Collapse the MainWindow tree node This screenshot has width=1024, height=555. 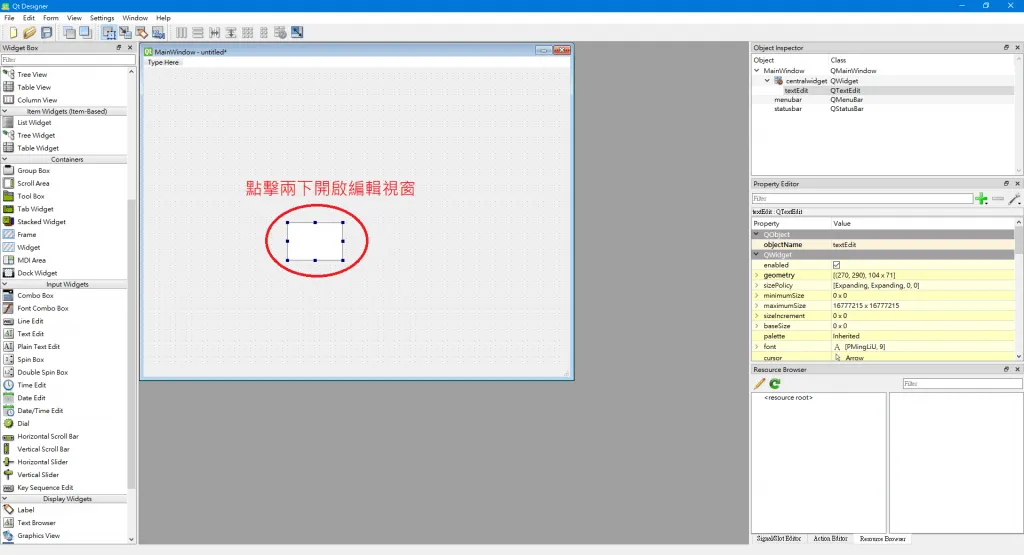pos(757,71)
